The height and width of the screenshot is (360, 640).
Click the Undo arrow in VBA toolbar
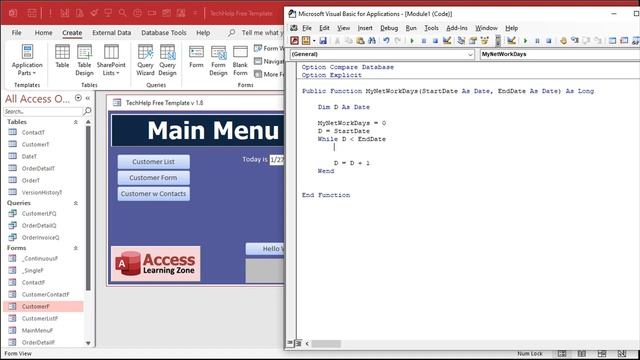coord(386,40)
